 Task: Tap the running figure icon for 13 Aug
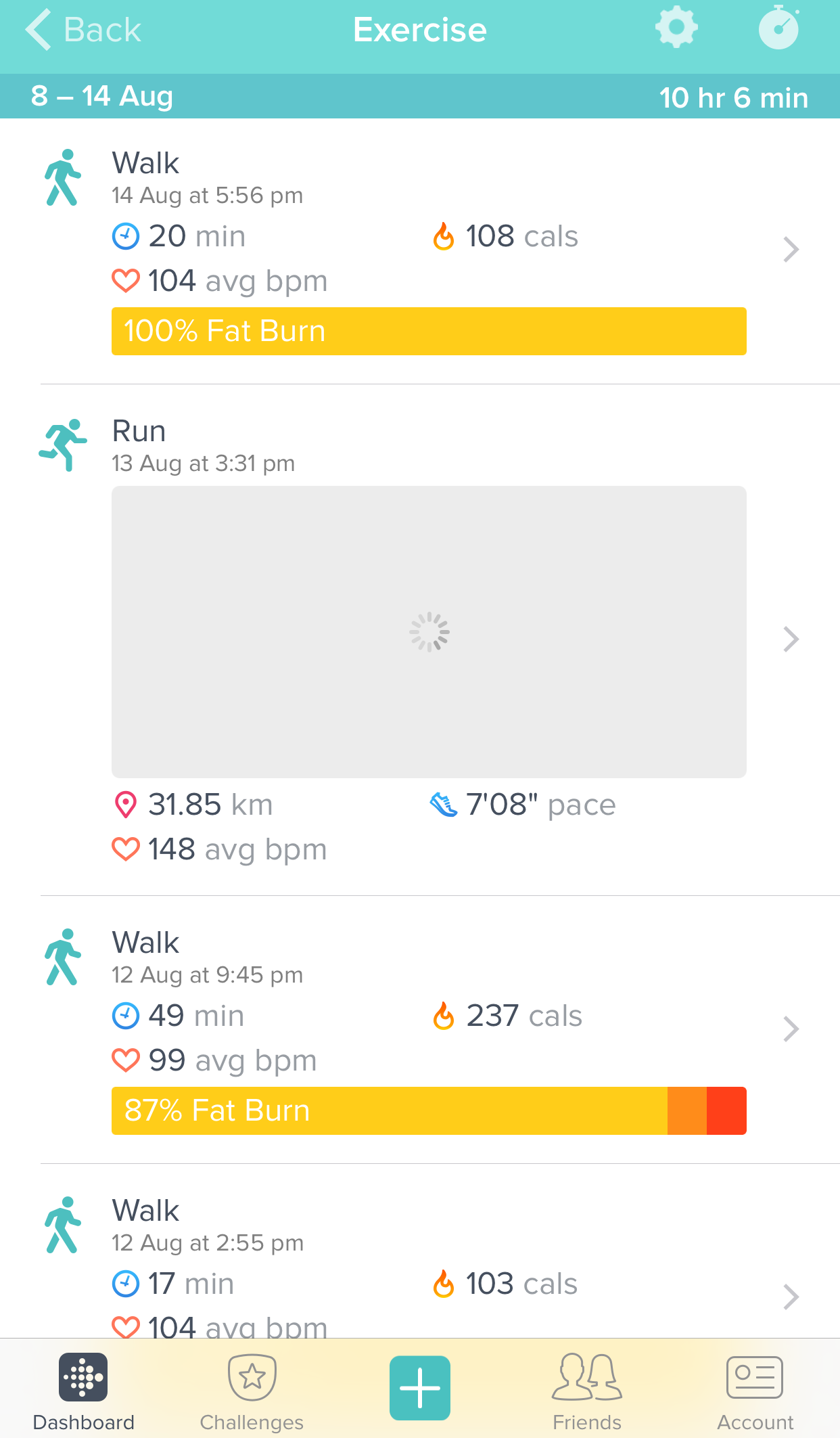(x=63, y=445)
